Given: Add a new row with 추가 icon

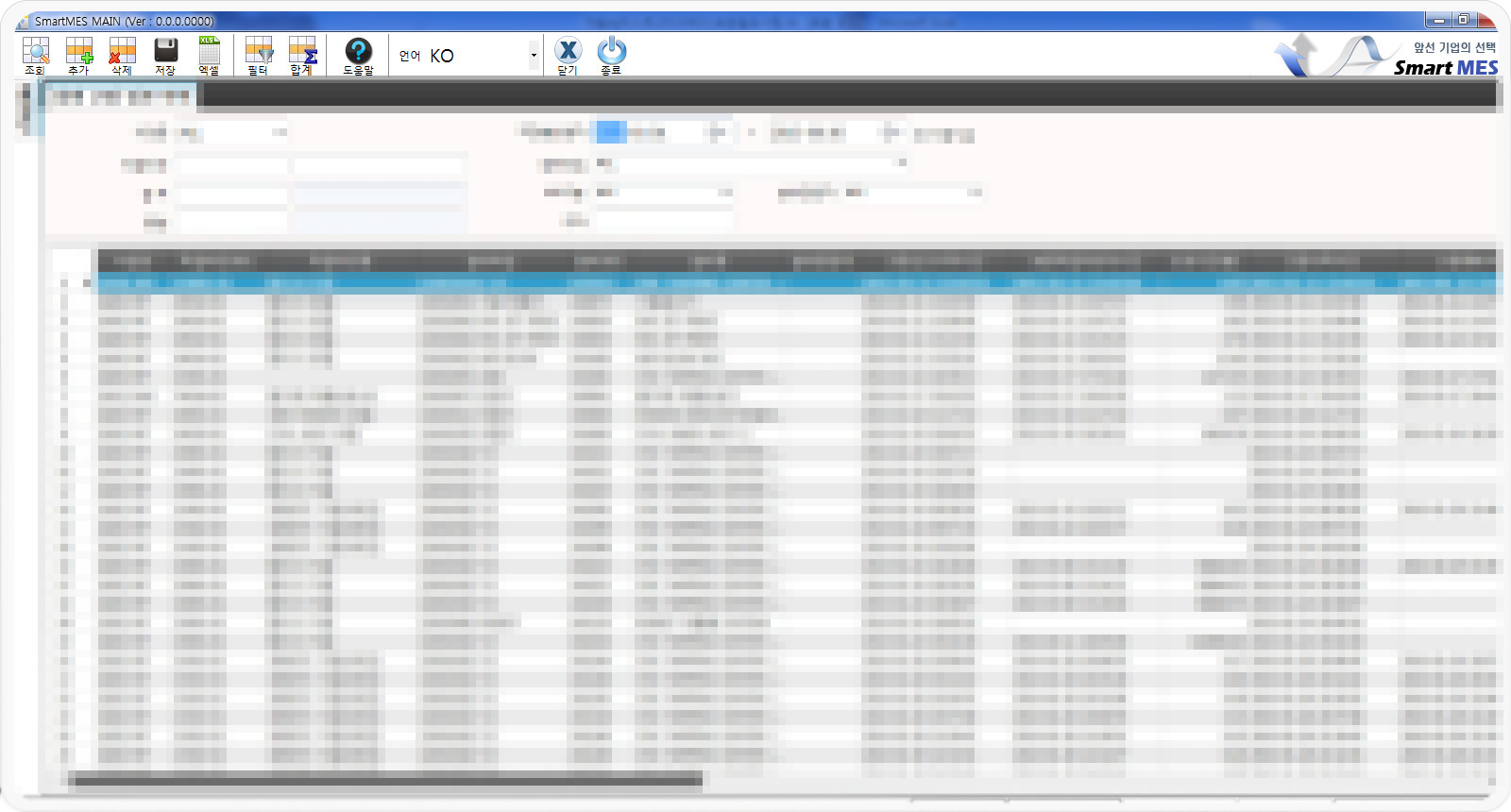Looking at the screenshot, I should (x=78, y=55).
